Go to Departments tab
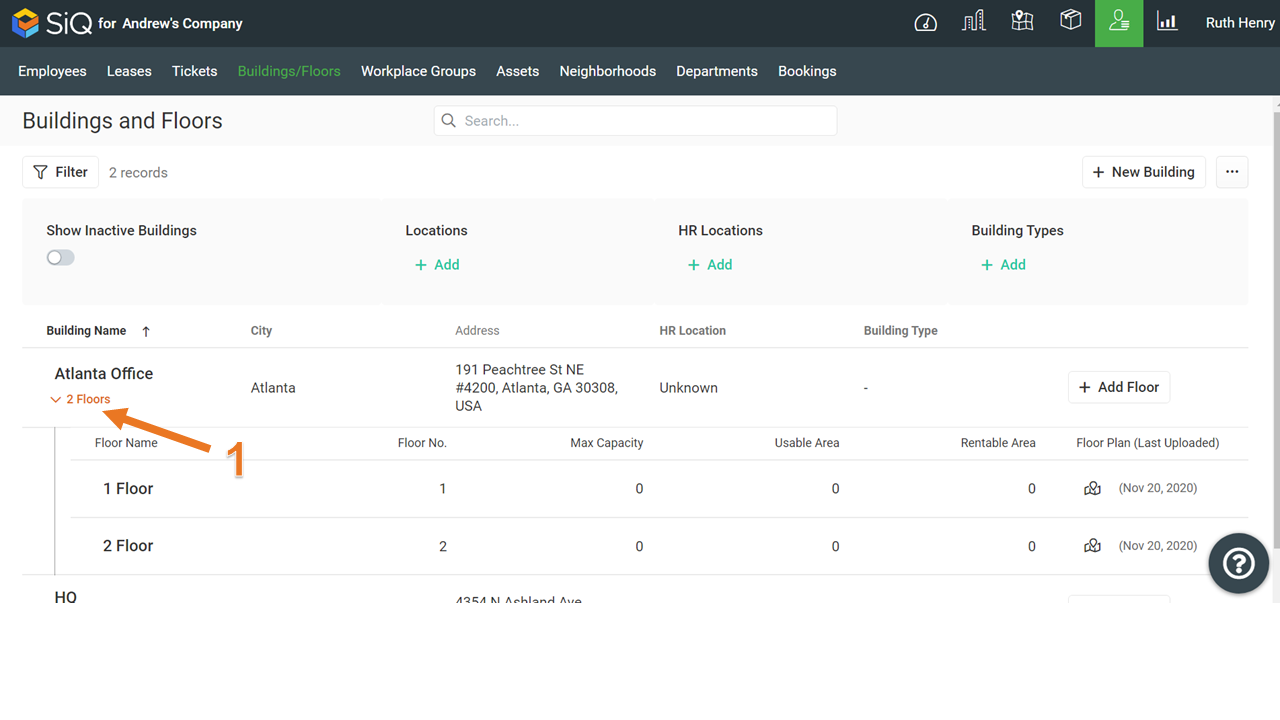The width and height of the screenshot is (1280, 720). click(x=717, y=71)
